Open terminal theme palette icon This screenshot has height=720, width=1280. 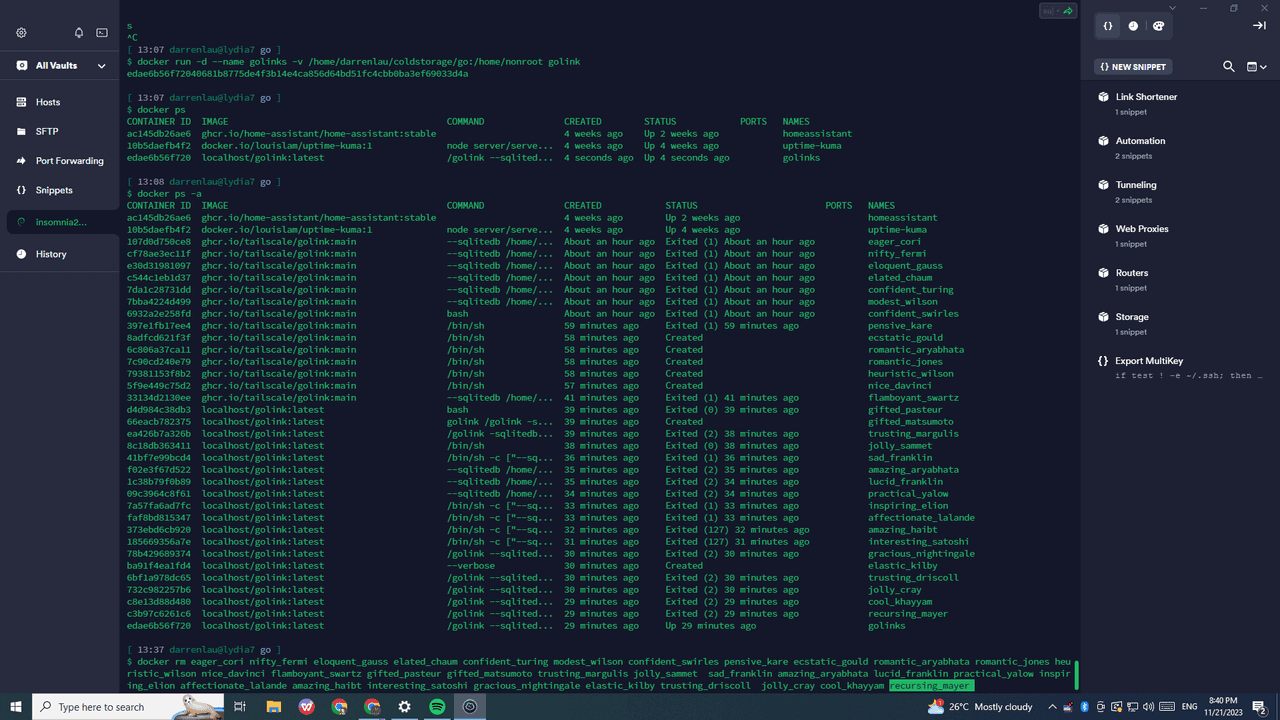[x=1159, y=26]
